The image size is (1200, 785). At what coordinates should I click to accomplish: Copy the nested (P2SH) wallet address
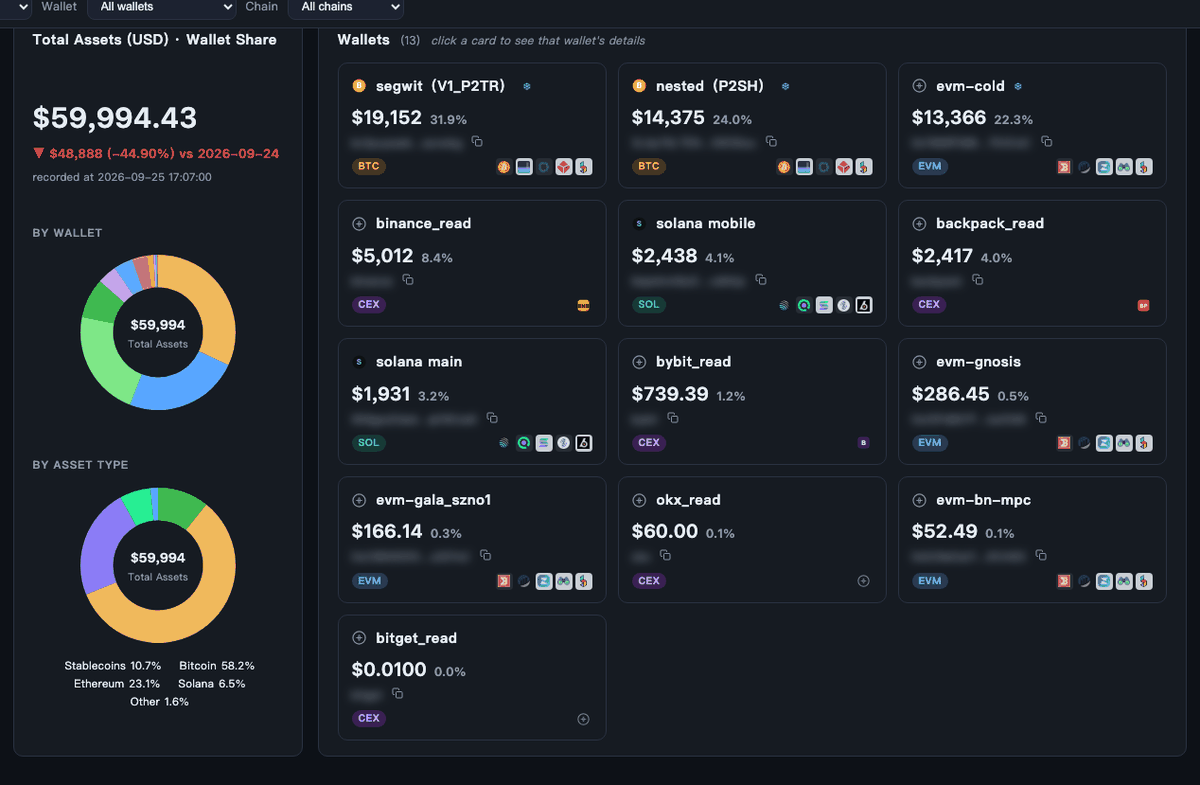(x=771, y=142)
